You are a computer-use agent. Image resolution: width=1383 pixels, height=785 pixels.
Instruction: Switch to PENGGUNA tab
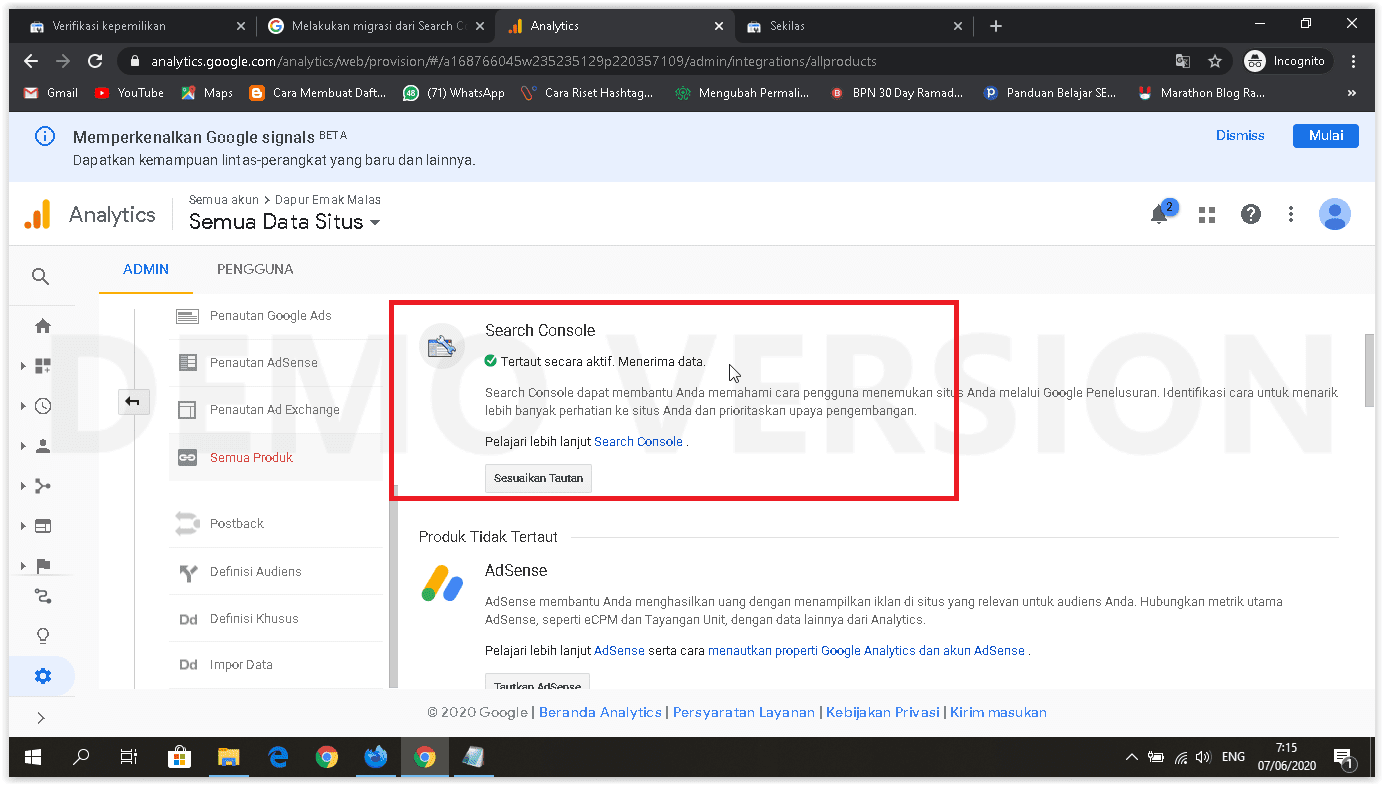click(255, 269)
